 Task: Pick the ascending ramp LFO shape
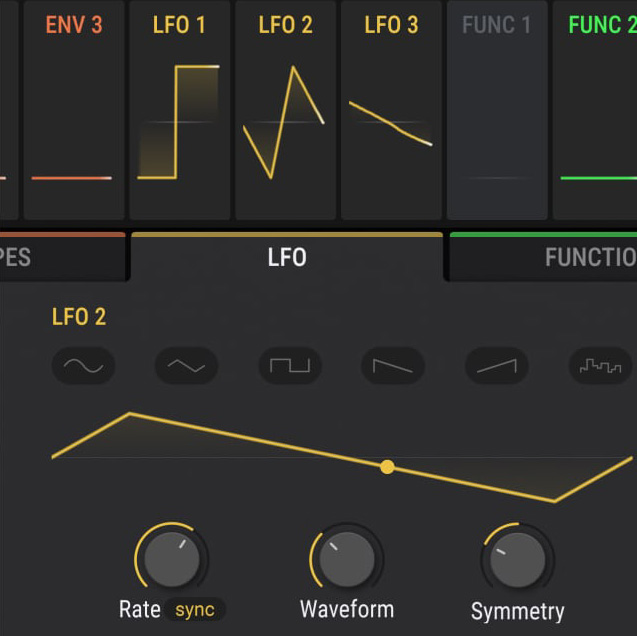496,366
